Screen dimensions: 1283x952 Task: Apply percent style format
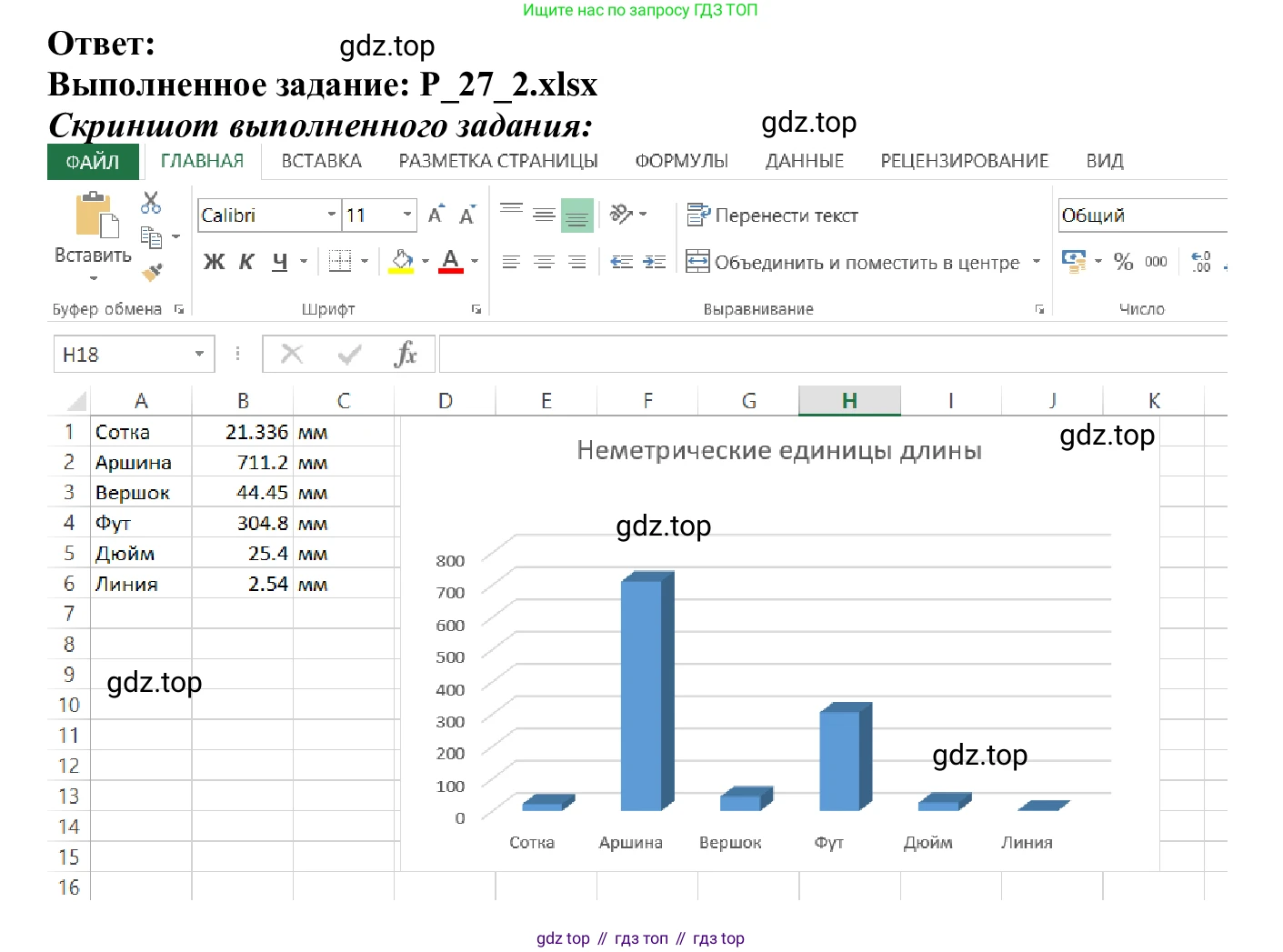[x=1124, y=262]
